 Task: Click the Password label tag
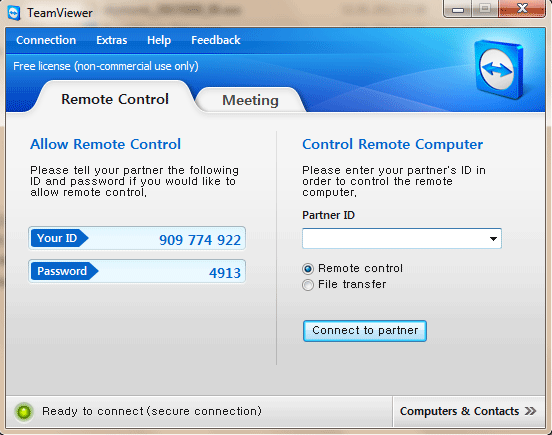(x=64, y=271)
